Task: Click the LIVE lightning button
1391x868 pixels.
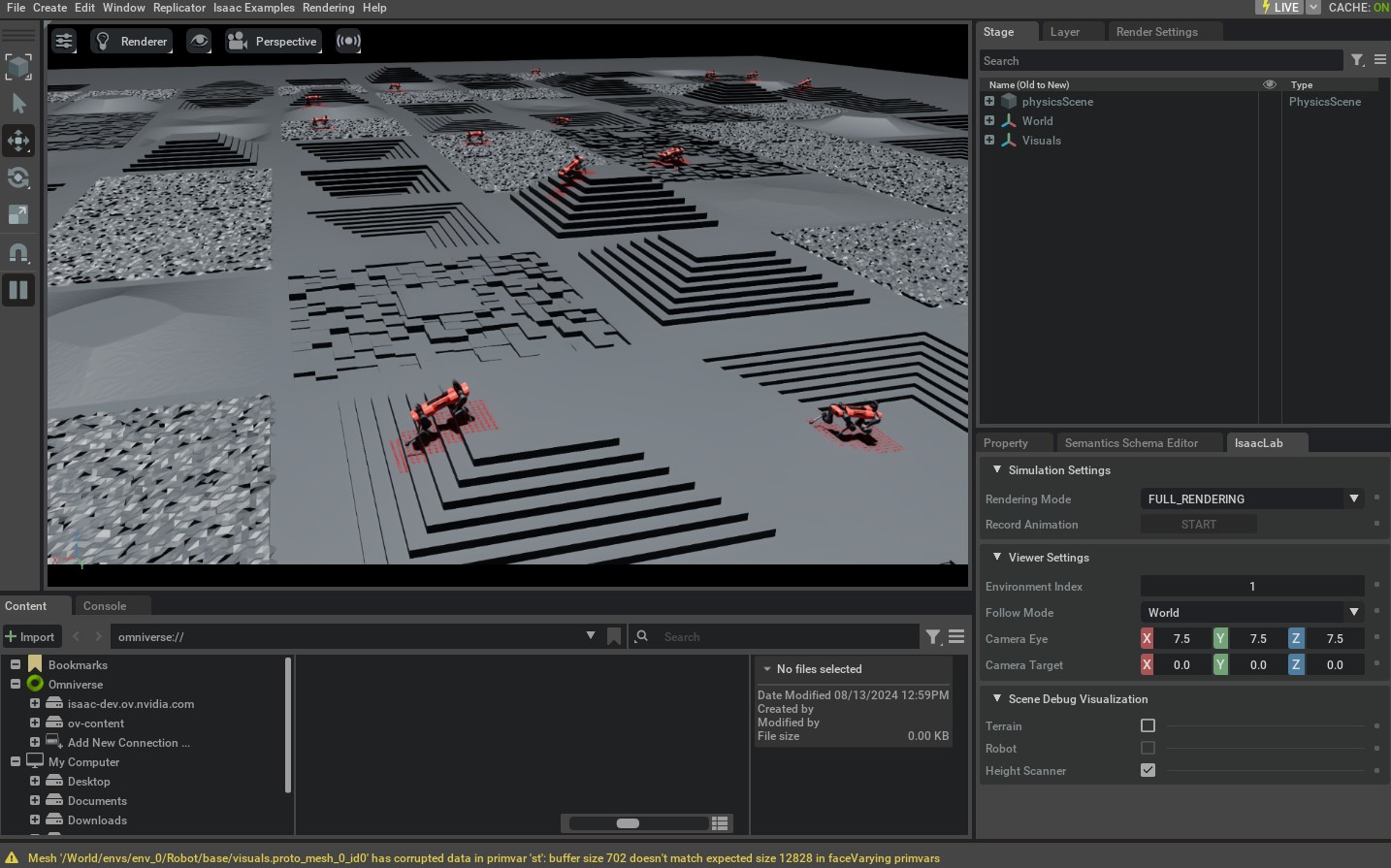Action: point(1279,7)
